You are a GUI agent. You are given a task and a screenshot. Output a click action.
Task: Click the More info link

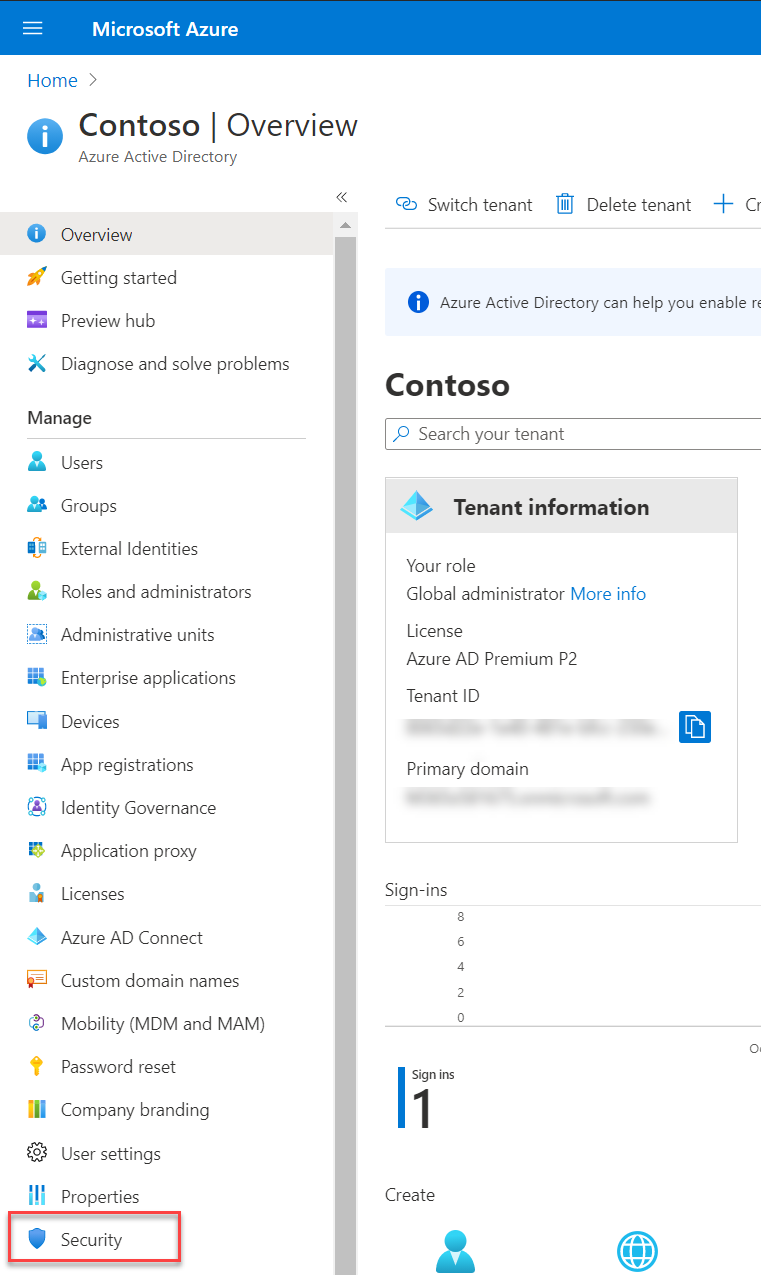pyautogui.click(x=608, y=593)
